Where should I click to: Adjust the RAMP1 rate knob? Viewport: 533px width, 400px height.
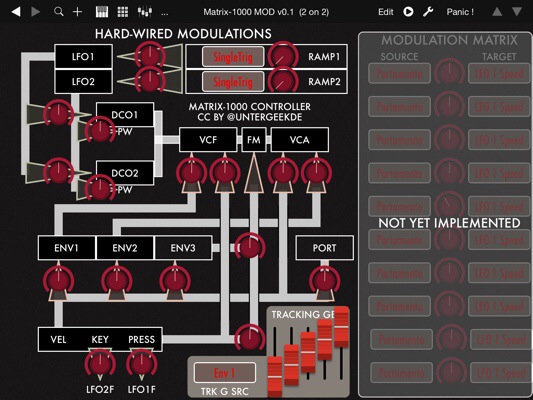[283, 56]
